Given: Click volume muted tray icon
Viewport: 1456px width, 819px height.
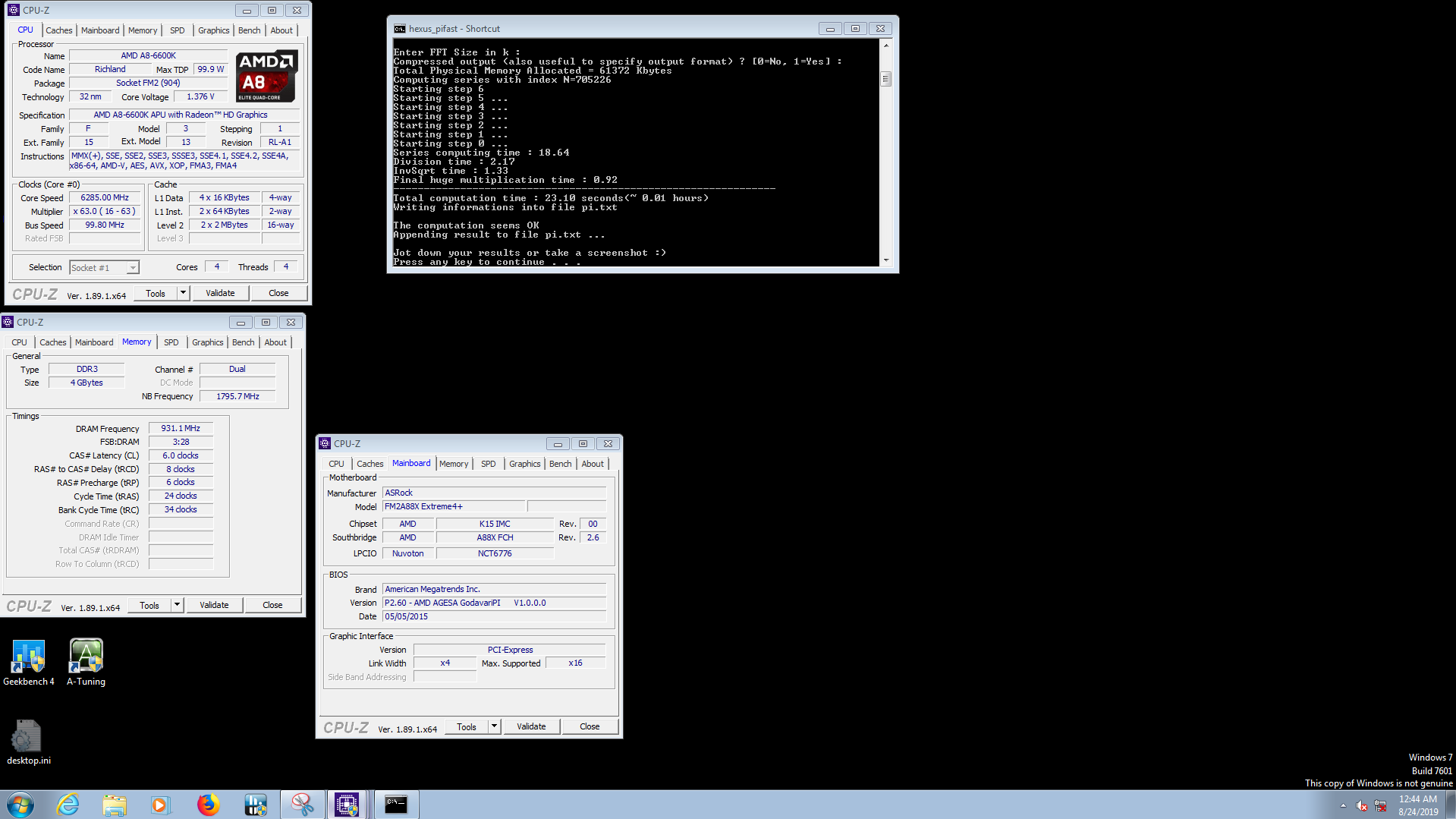Looking at the screenshot, I should pyautogui.click(x=1362, y=805).
